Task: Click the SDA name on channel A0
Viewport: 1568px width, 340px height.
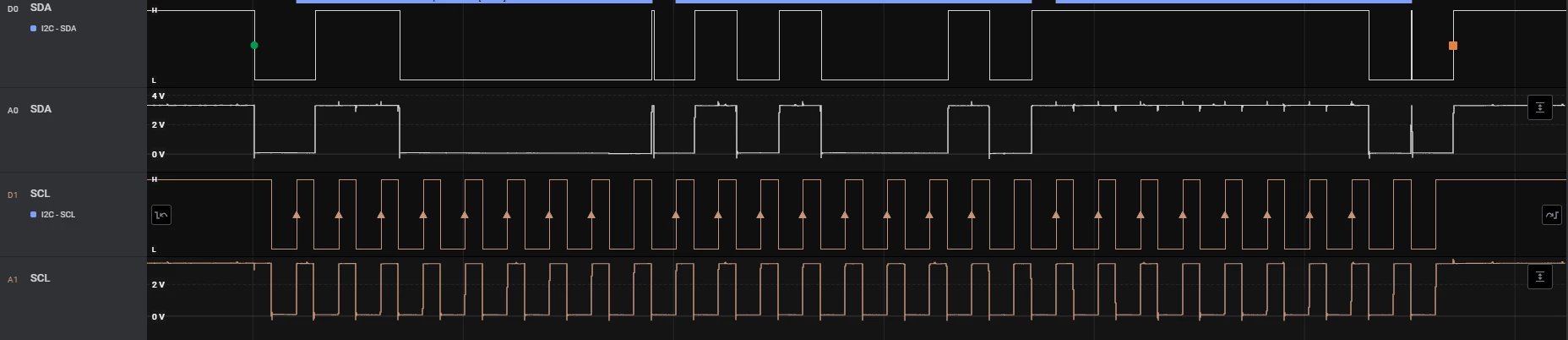Action: (x=41, y=109)
